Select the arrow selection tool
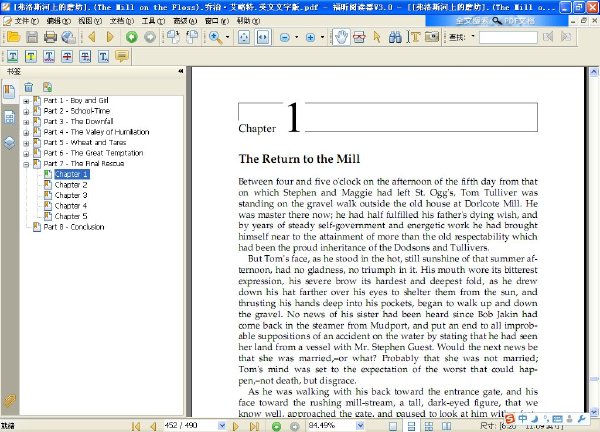Viewport: 600px width, 432px height. [377, 37]
